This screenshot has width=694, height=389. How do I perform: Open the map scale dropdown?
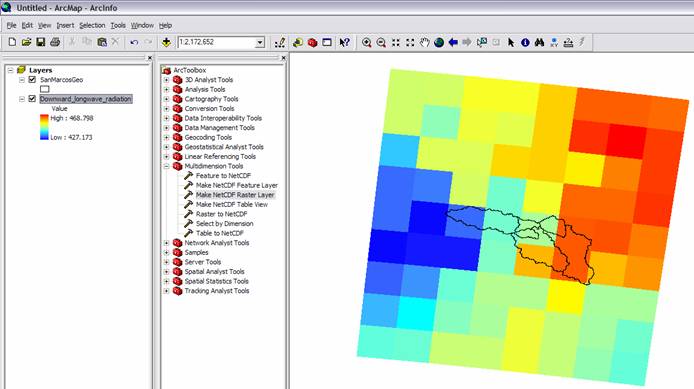260,42
